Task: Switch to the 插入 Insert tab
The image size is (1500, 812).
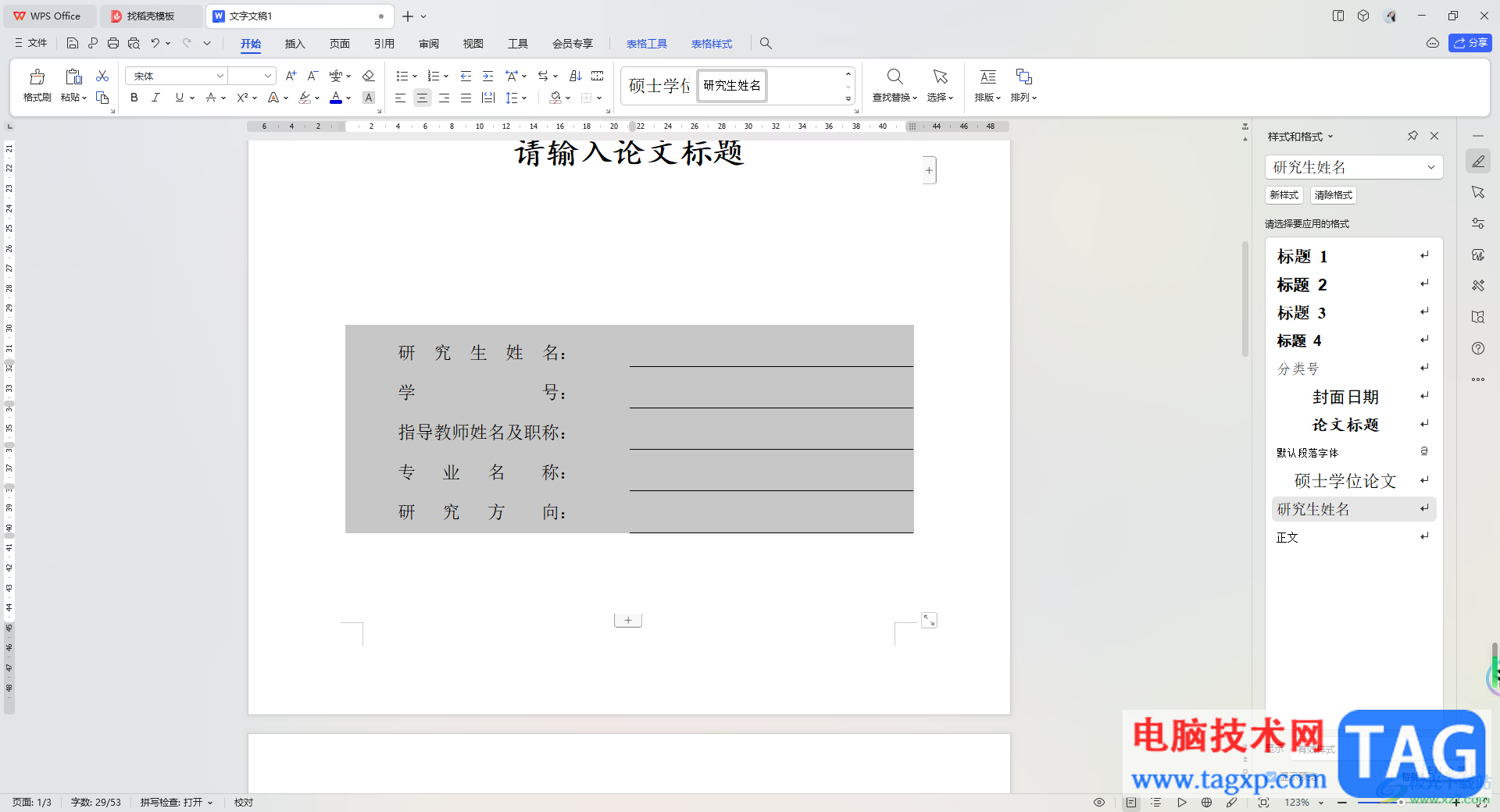Action: pos(295,44)
